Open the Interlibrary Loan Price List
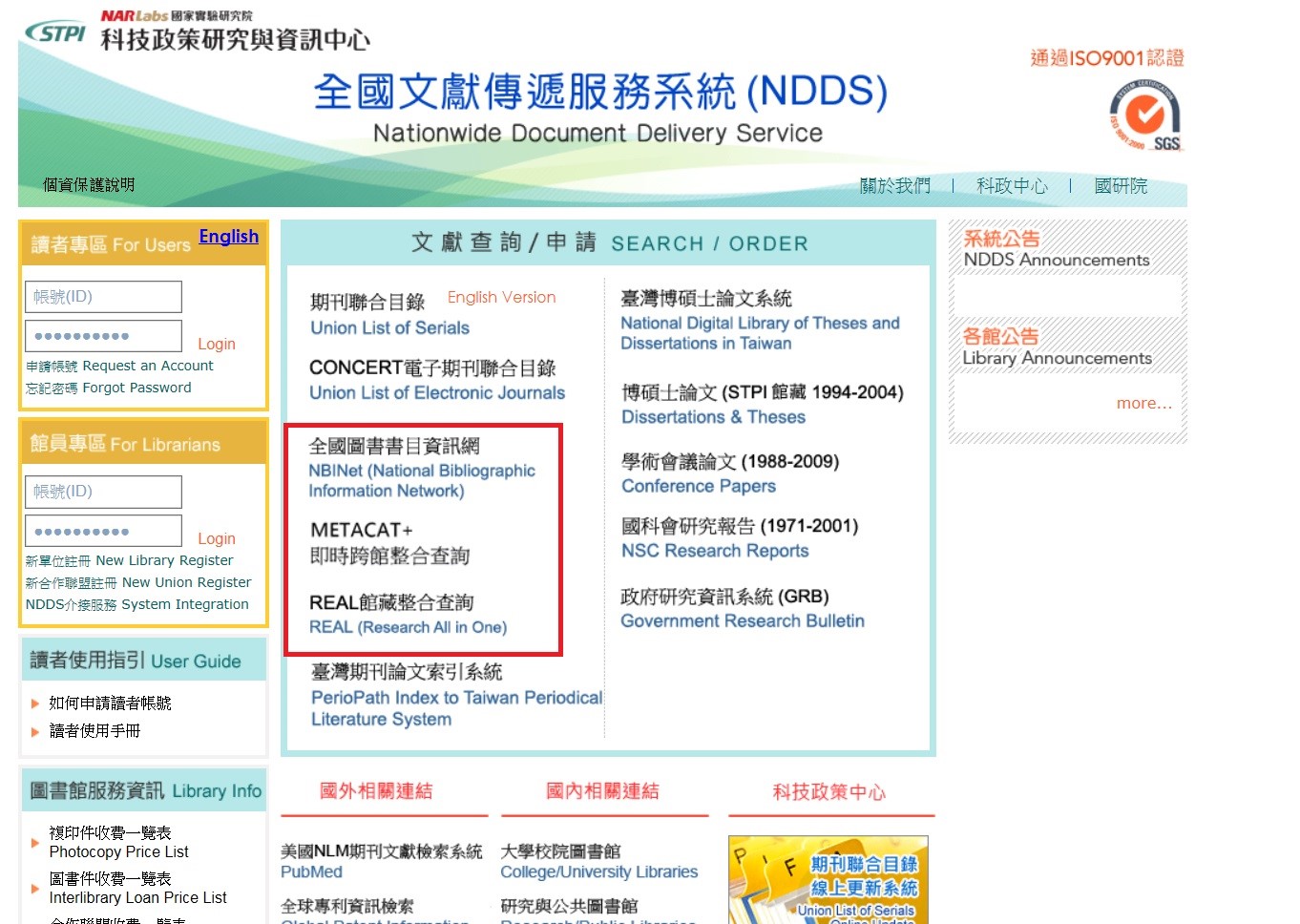 pyautogui.click(x=137, y=889)
